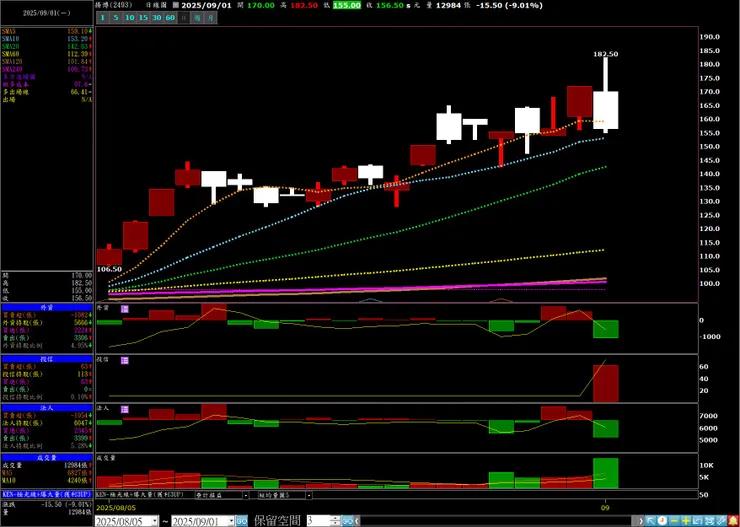Viewport: 740px width, 527px height.
Task: Click the 出場 N/A legend row
Action: coord(47,100)
